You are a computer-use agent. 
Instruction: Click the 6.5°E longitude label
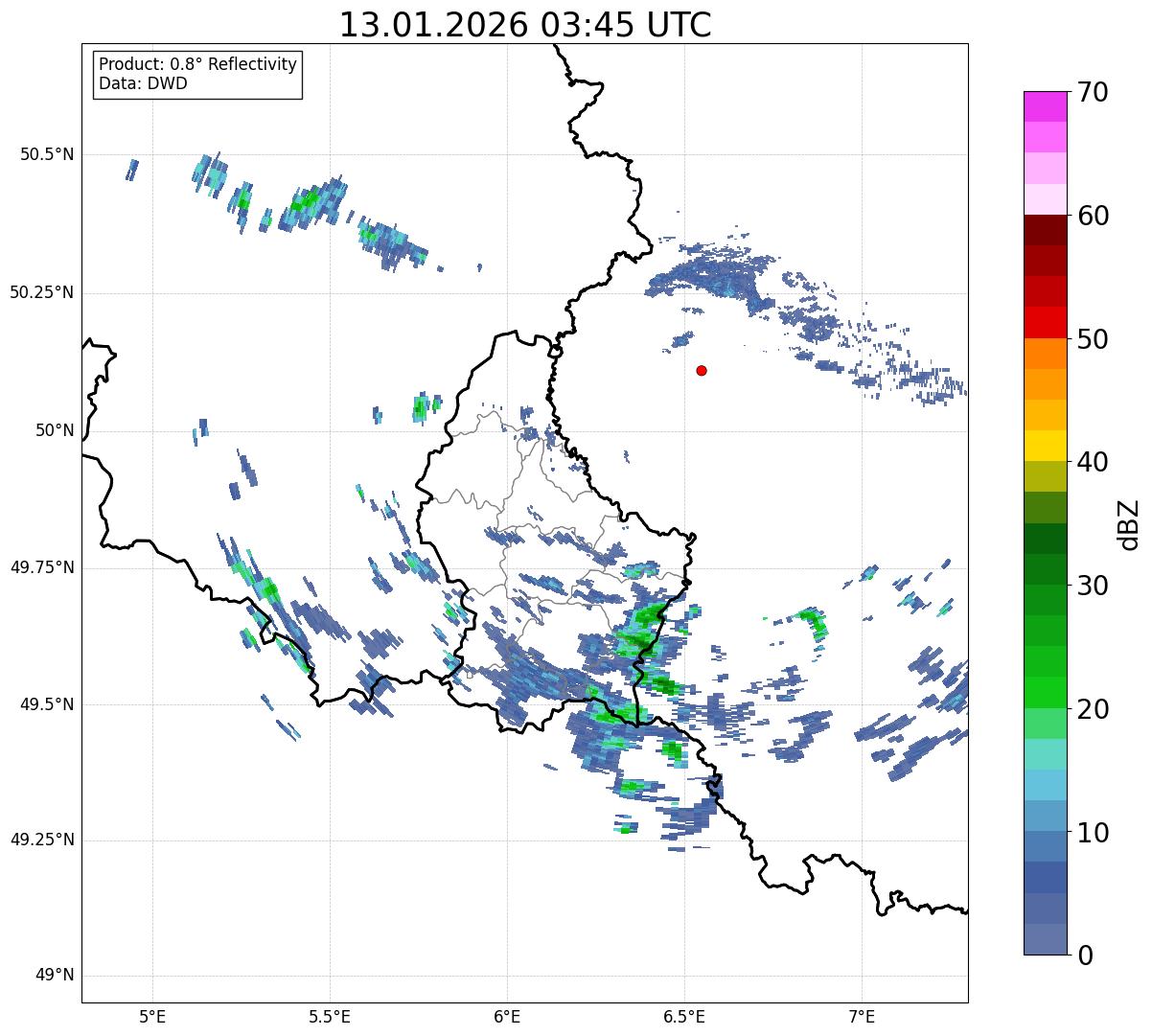coord(685,1016)
